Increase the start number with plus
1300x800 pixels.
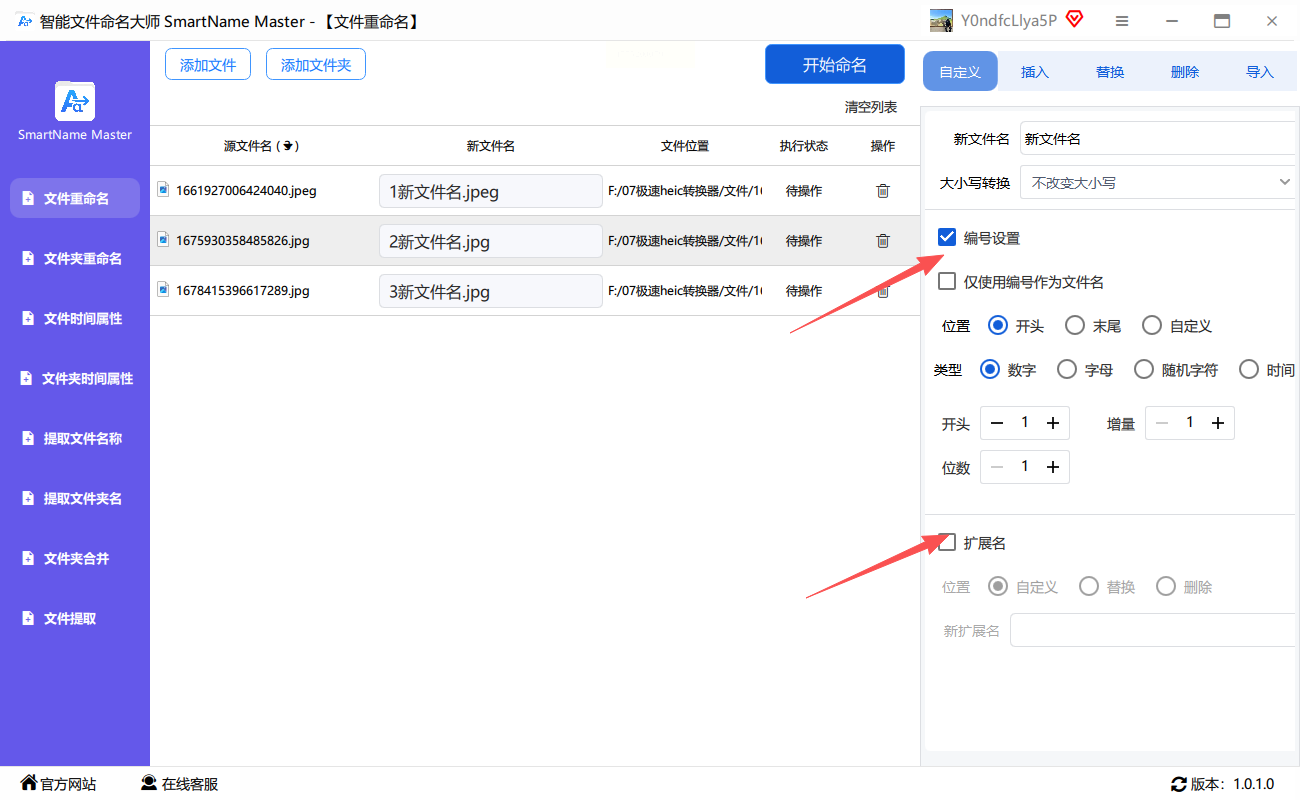[x=1052, y=423]
